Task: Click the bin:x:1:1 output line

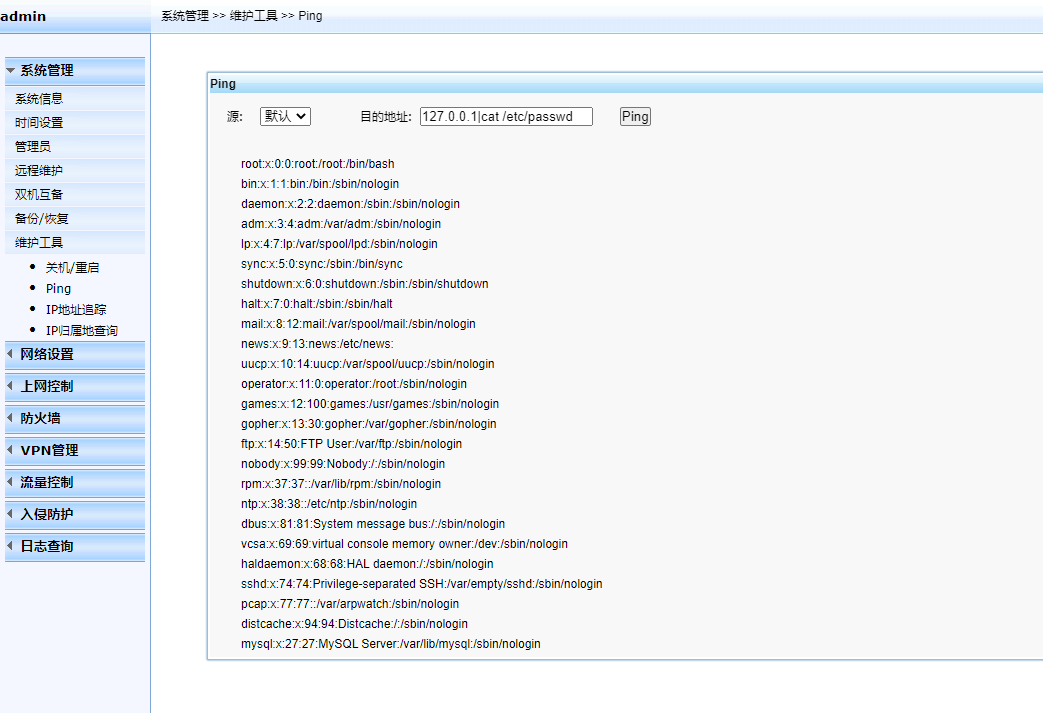Action: click(320, 184)
